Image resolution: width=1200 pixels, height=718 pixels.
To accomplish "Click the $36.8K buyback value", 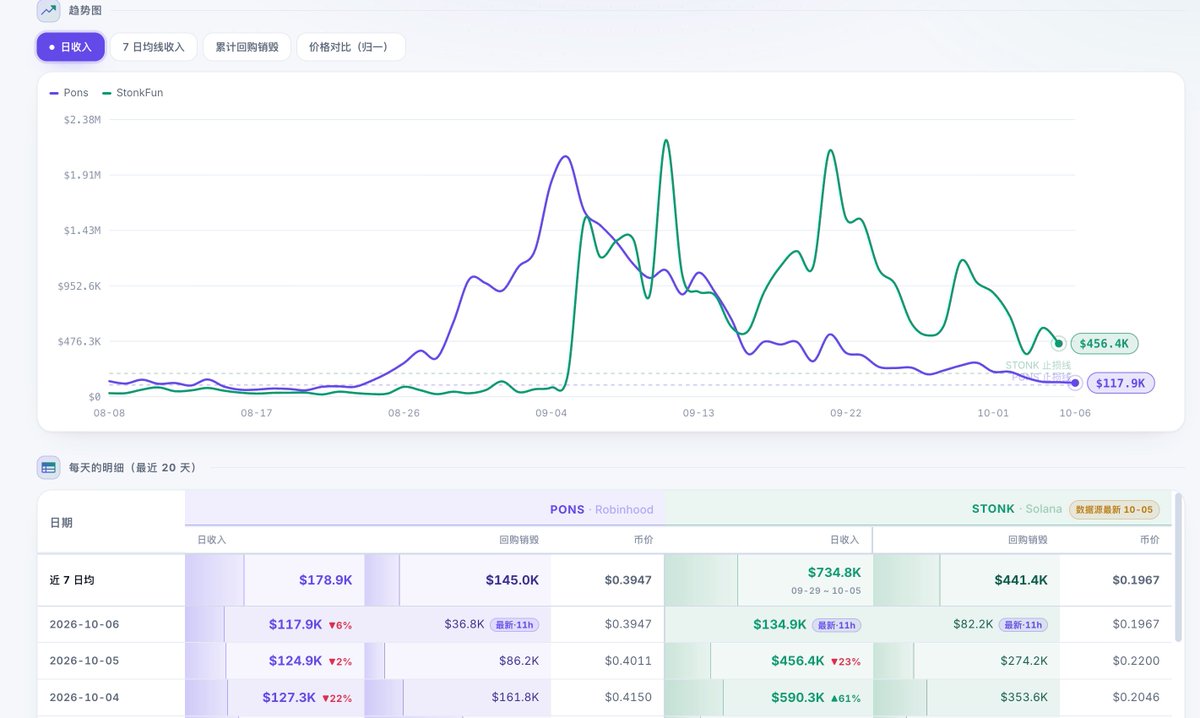I will (464, 624).
